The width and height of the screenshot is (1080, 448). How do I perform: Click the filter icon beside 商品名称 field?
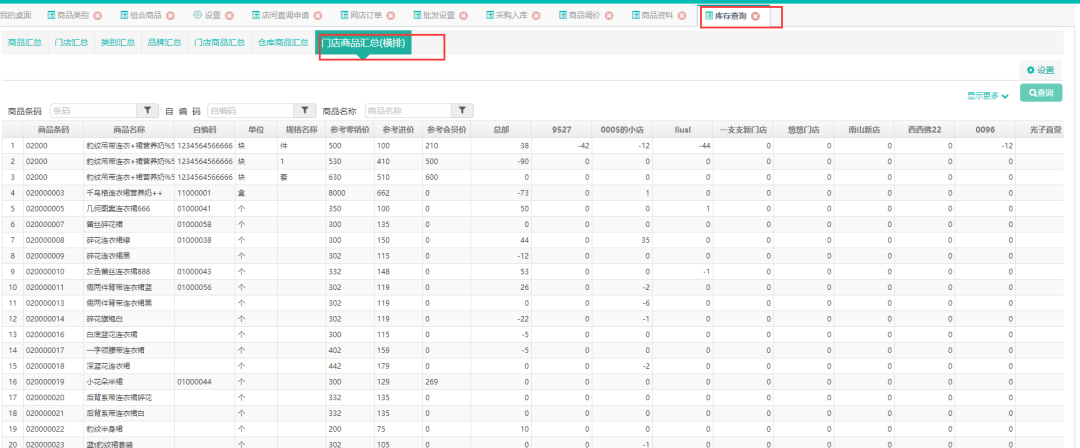460,110
